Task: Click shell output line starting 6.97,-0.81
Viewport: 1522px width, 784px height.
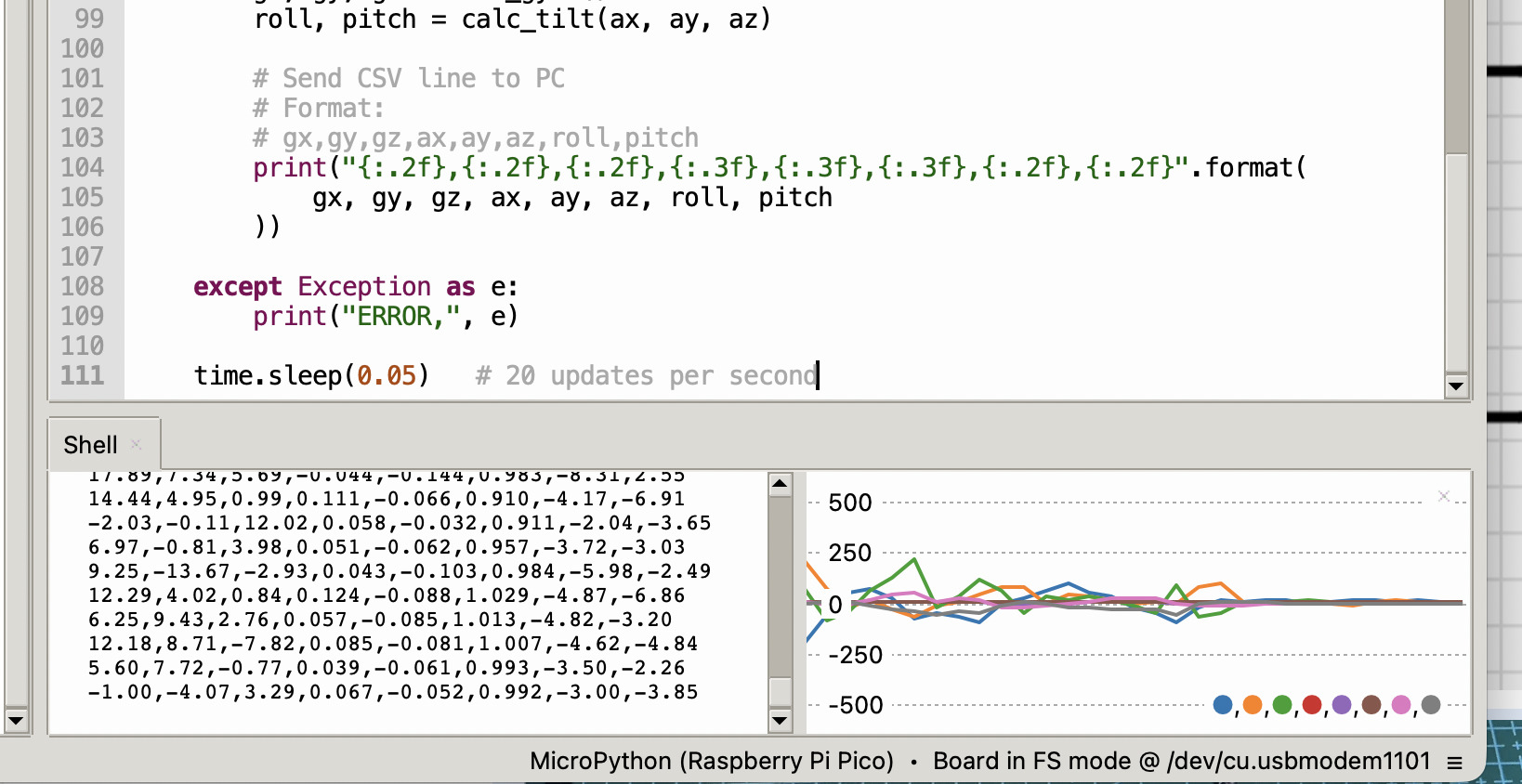Action: (387, 547)
